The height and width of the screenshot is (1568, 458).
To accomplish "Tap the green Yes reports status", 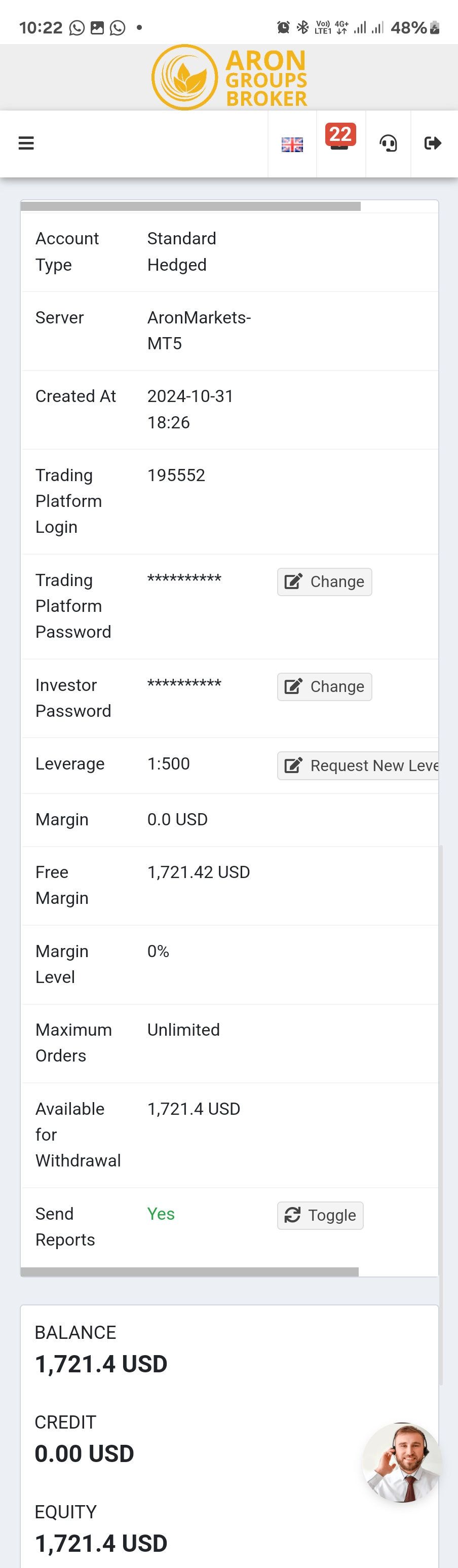I will tap(161, 1214).
